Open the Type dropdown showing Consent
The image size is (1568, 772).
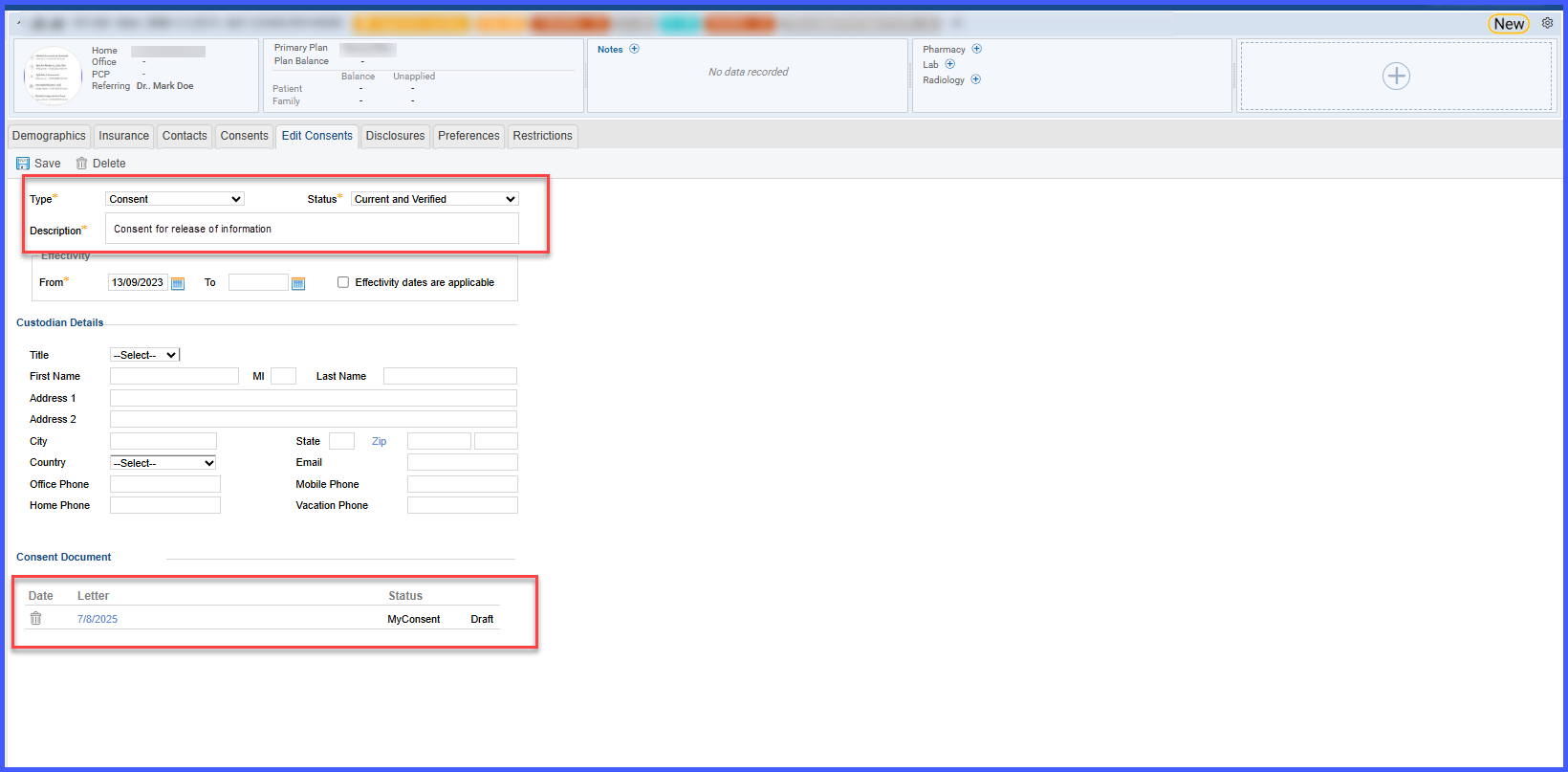click(175, 199)
